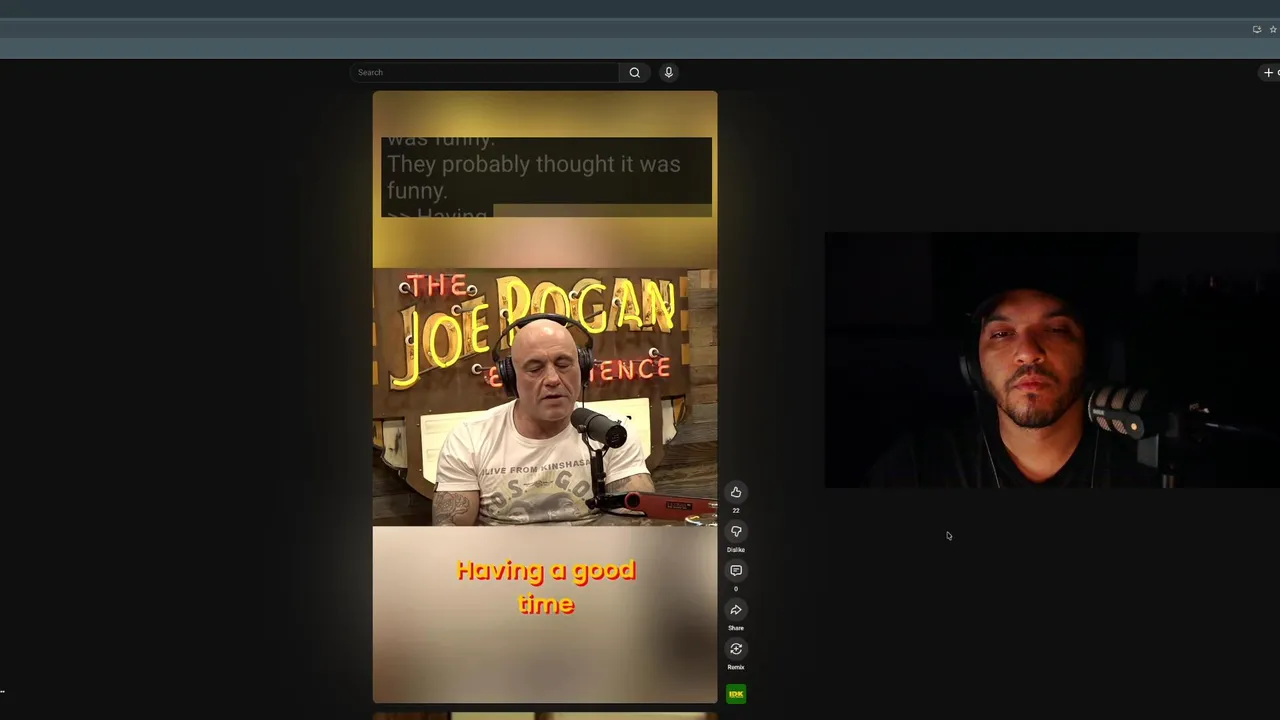Click the magnifier search button
The width and height of the screenshot is (1280, 720).
coord(634,72)
